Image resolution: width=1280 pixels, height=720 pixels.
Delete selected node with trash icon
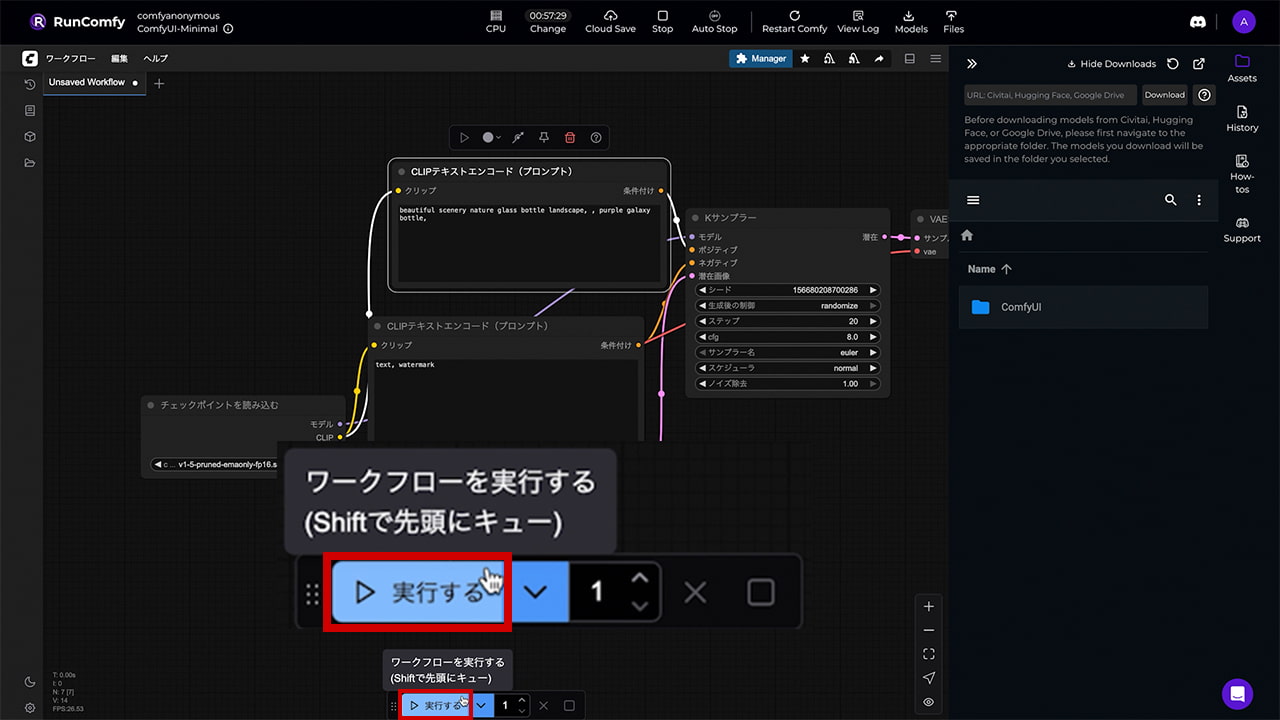[570, 138]
